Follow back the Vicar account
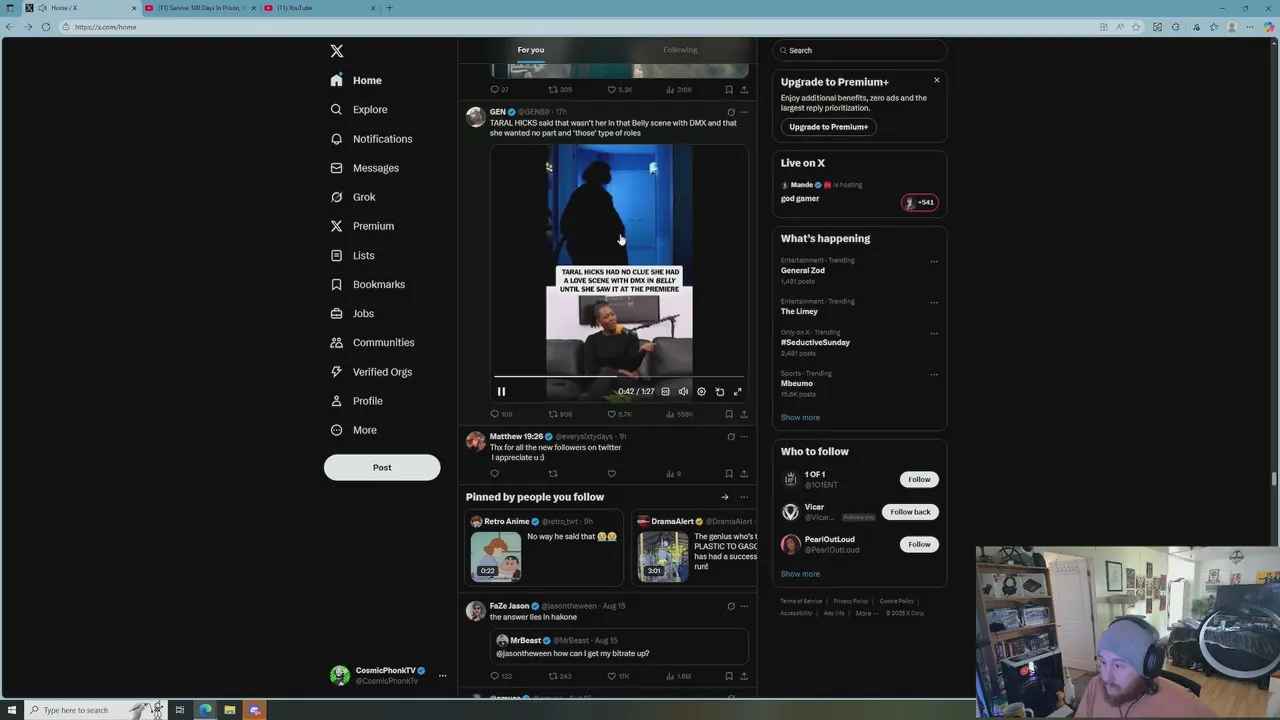This screenshot has height=720, width=1280. 910,512
